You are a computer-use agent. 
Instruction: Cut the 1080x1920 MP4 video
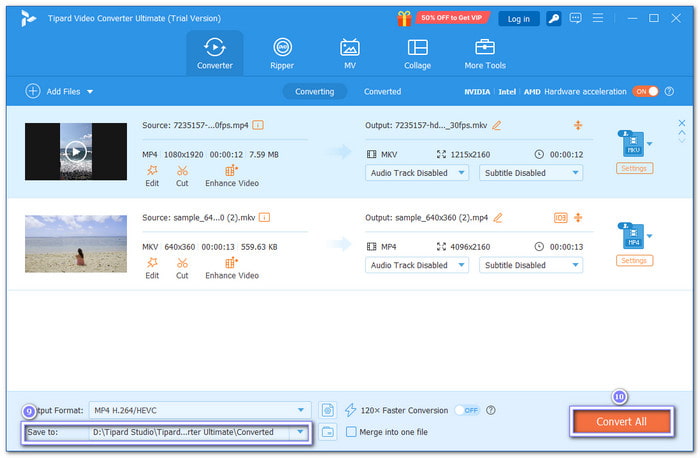182,176
